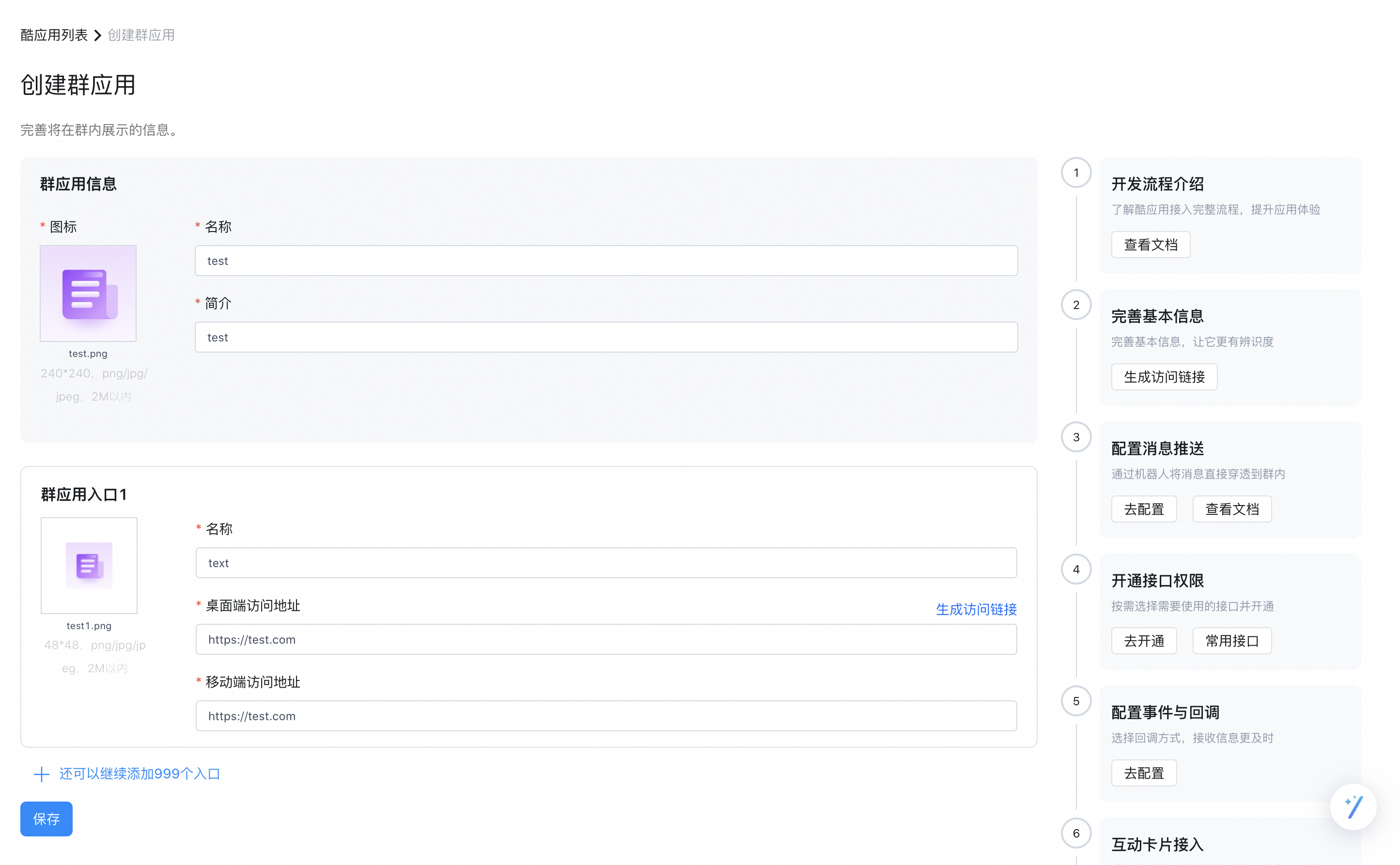Click the 配置事件与回调 heading
This screenshot has height=865, width=1400.
click(x=1166, y=712)
